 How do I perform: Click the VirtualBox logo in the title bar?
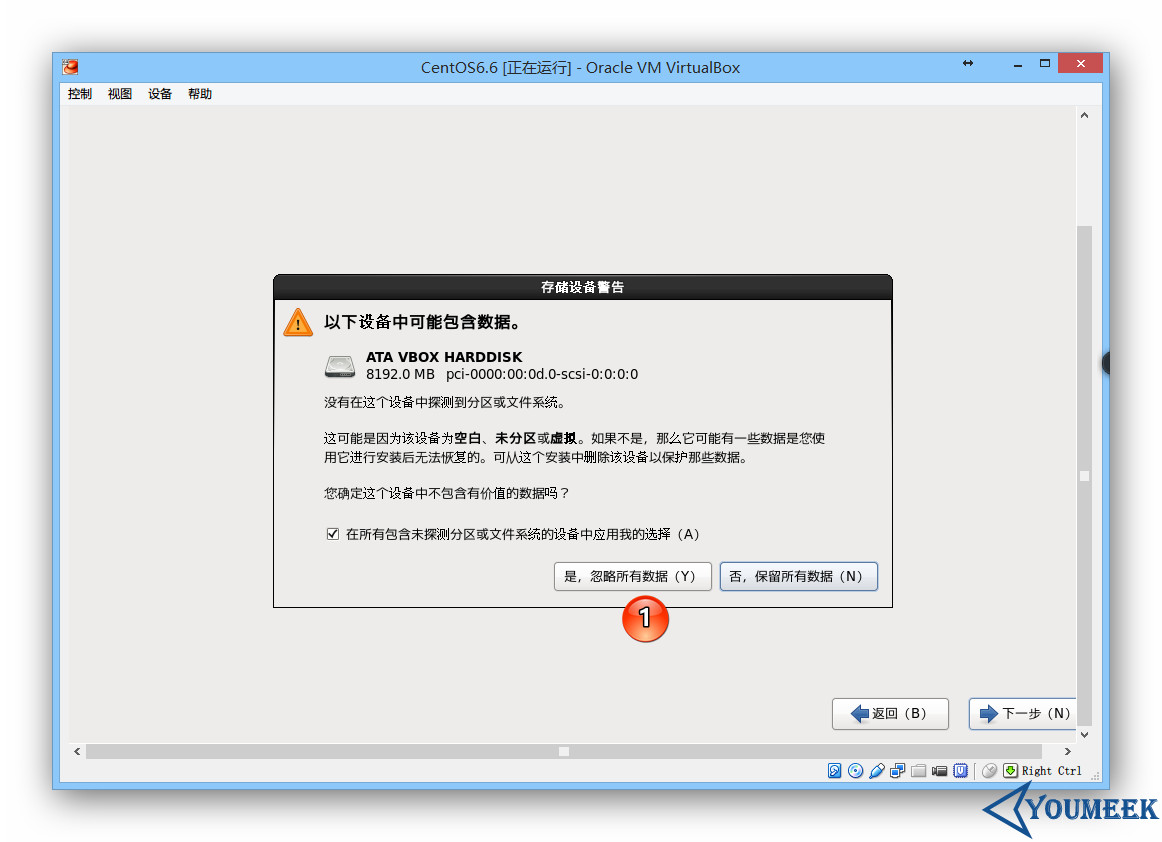point(68,67)
